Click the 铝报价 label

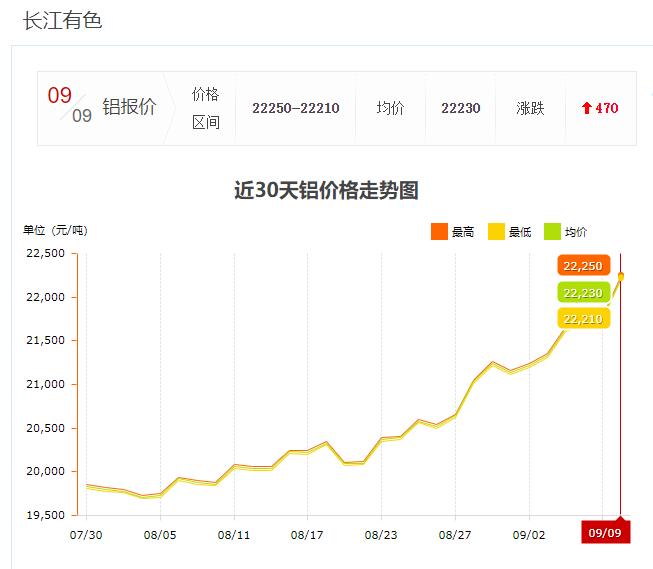point(130,108)
